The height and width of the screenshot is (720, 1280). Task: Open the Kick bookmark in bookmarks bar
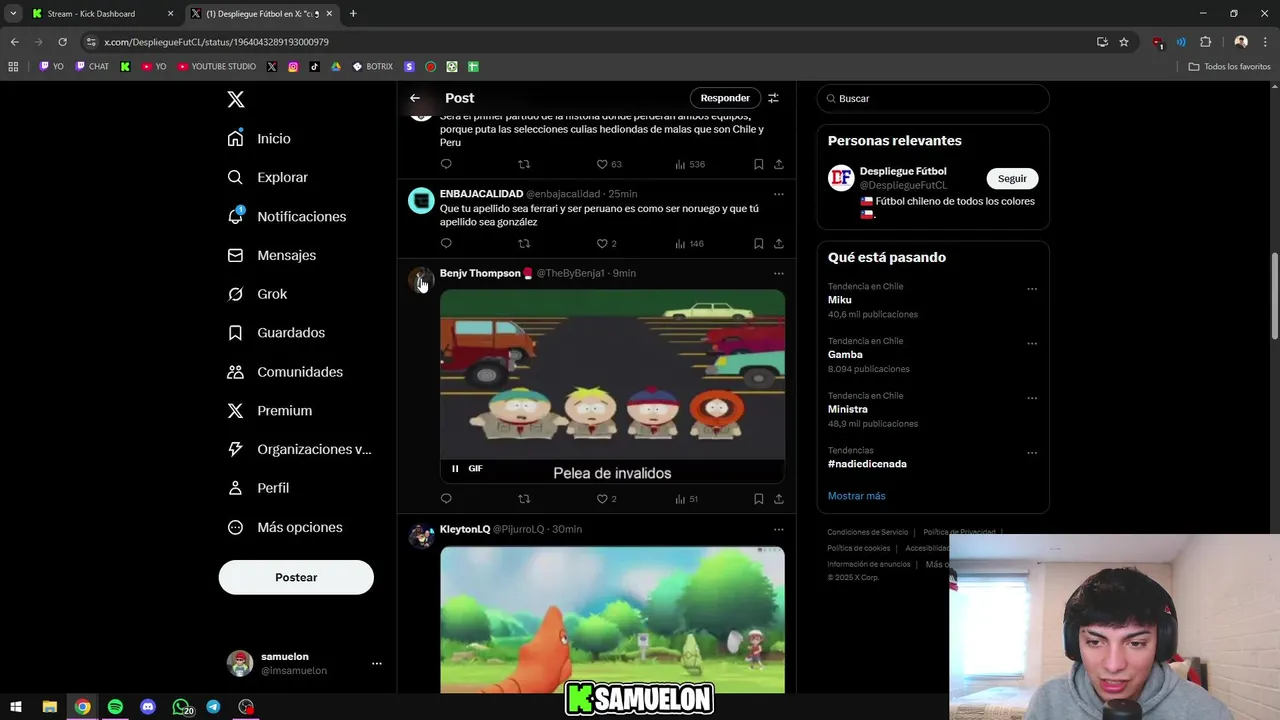tap(125, 66)
